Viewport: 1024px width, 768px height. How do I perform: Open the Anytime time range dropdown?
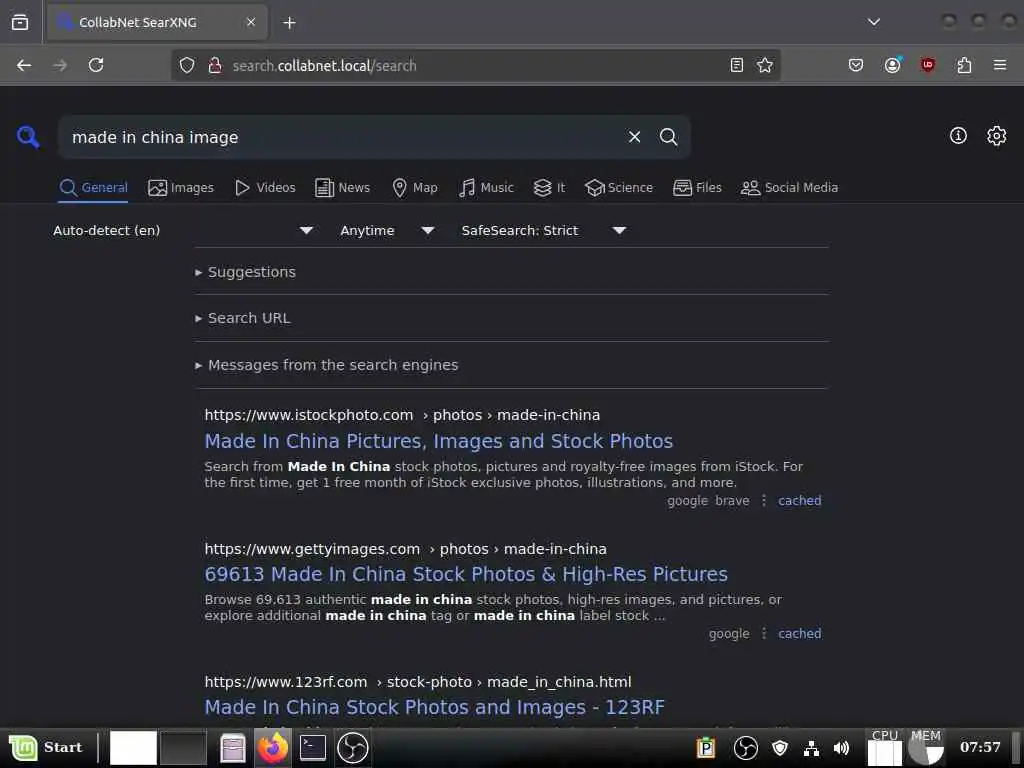coord(387,231)
